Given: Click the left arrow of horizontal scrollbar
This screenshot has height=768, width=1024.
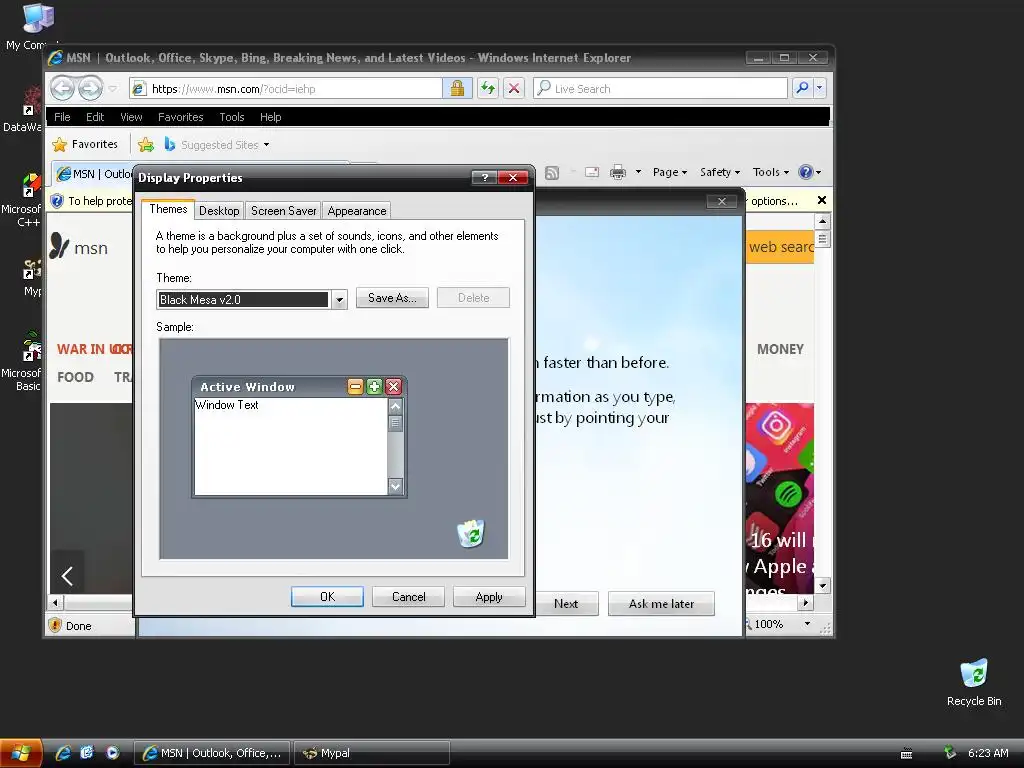Looking at the screenshot, I should [x=56, y=603].
